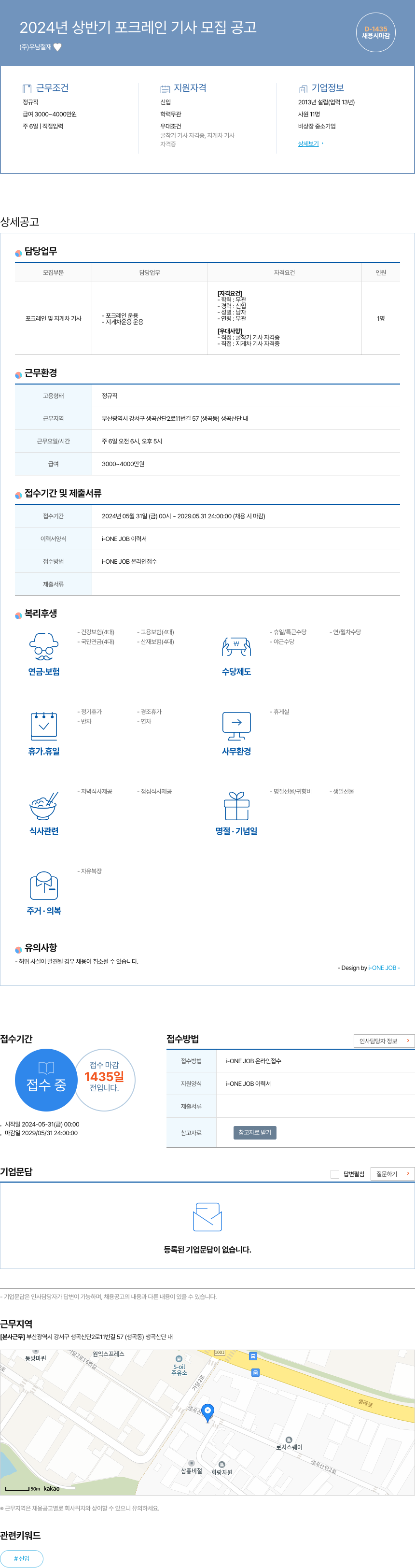Click the 1435일 remaining days text
This screenshot has height=1568, width=415.
pyautogui.click(x=104, y=1076)
